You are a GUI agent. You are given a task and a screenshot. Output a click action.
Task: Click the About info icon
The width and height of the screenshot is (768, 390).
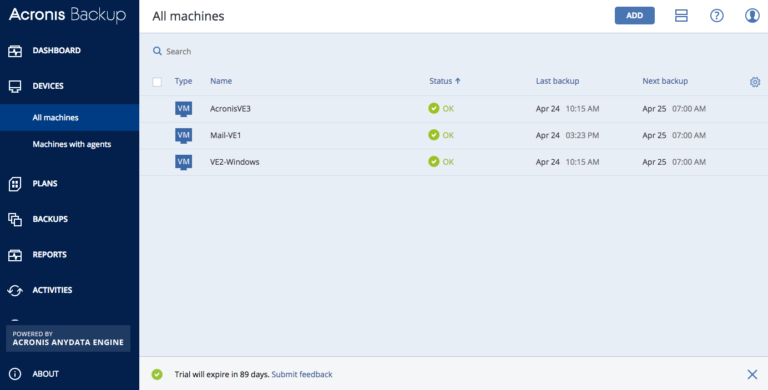[x=15, y=374]
